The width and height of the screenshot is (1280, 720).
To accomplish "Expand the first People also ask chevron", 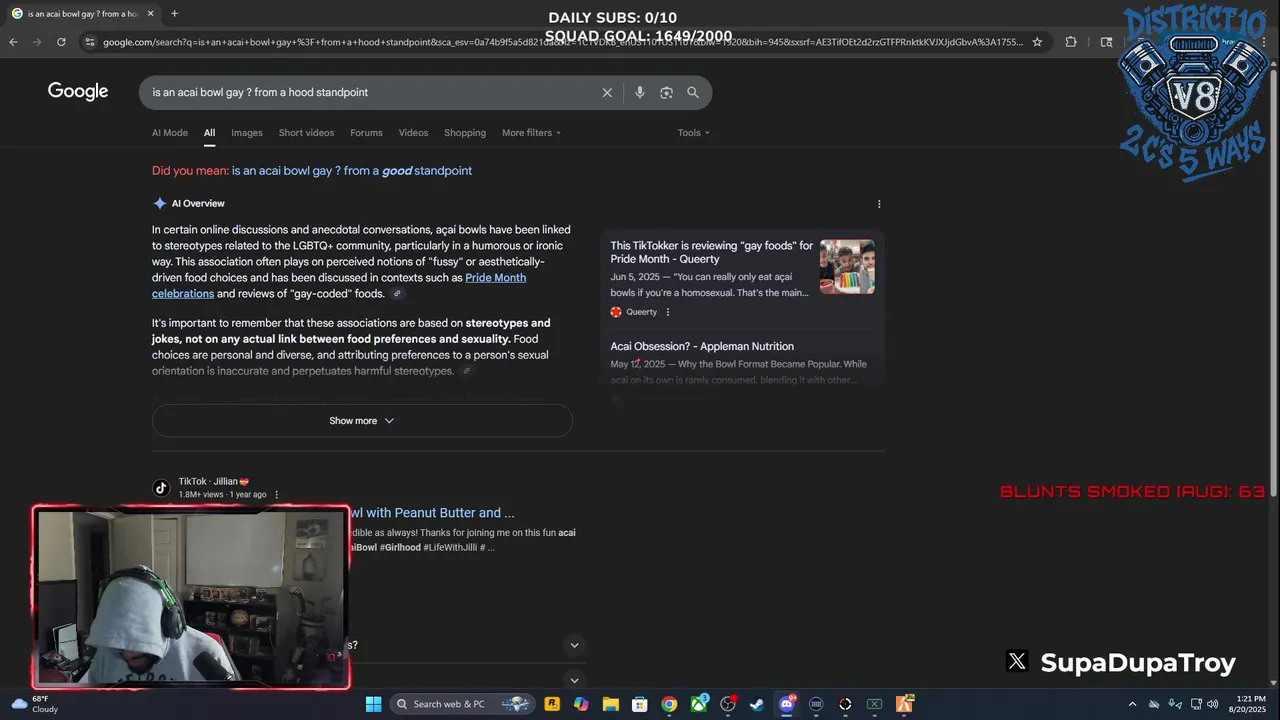I will [574, 645].
